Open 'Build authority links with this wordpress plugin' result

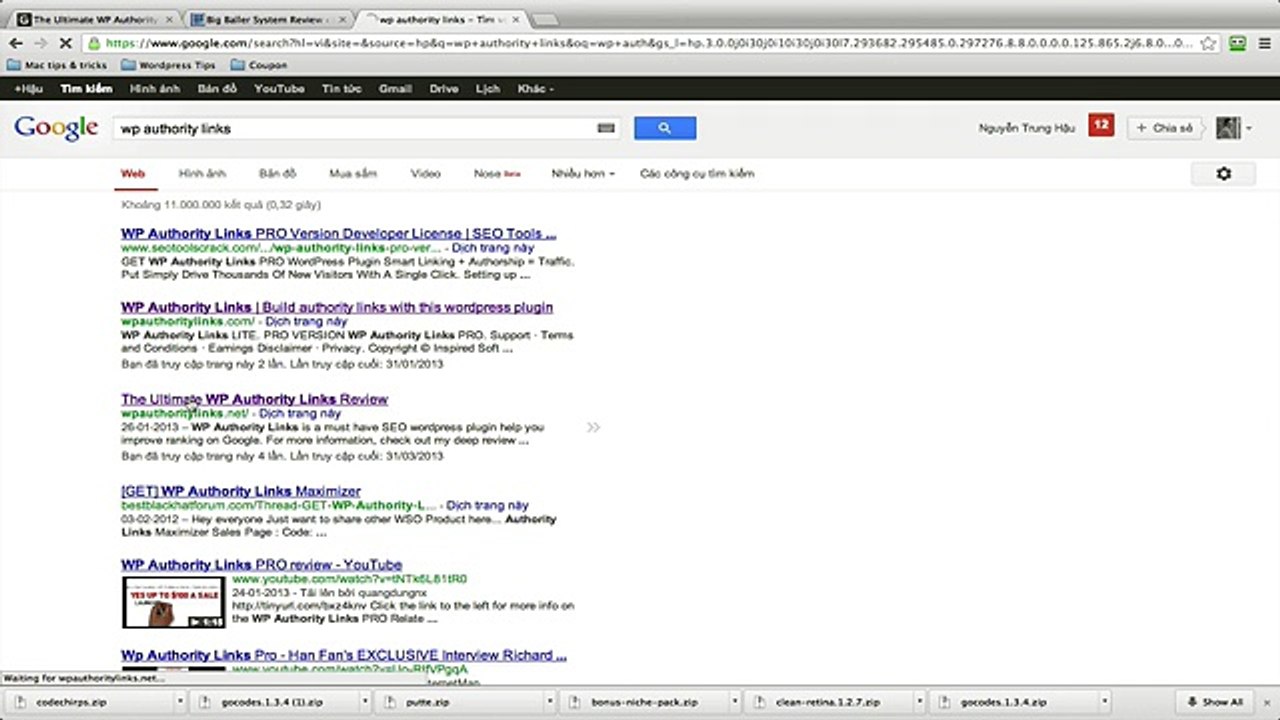point(337,307)
